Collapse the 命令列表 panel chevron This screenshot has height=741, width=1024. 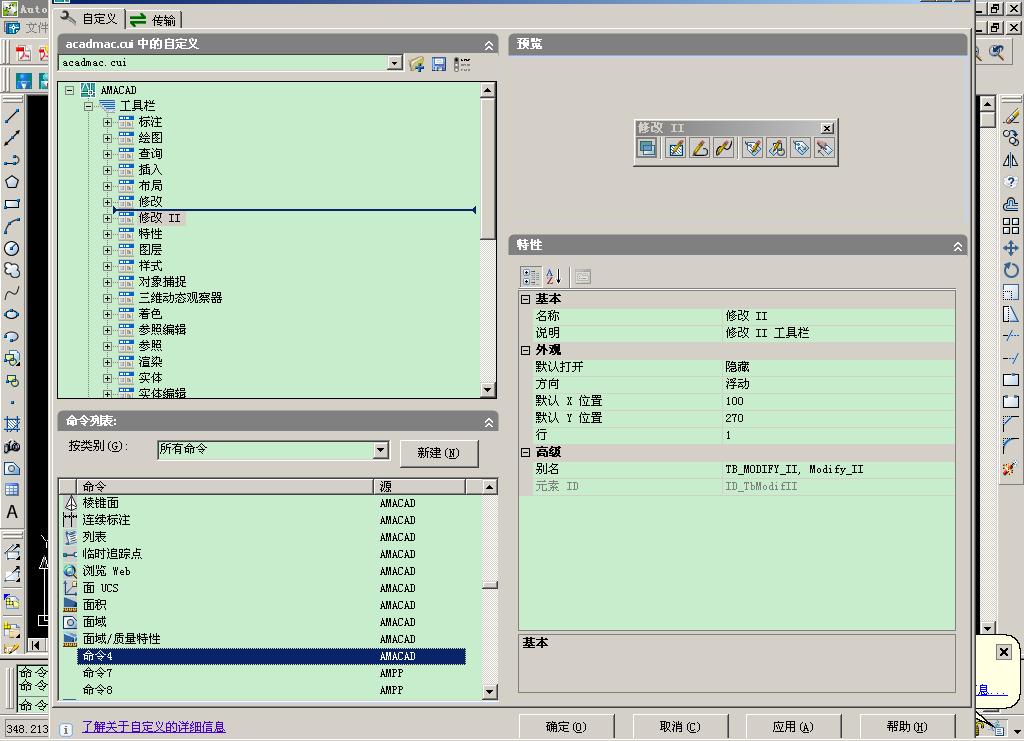coord(488,422)
